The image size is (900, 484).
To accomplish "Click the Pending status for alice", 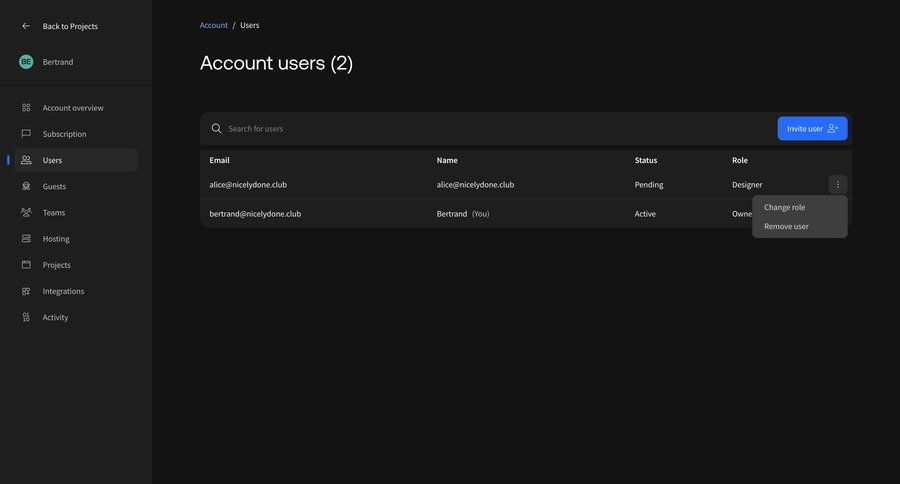I will [649, 185].
